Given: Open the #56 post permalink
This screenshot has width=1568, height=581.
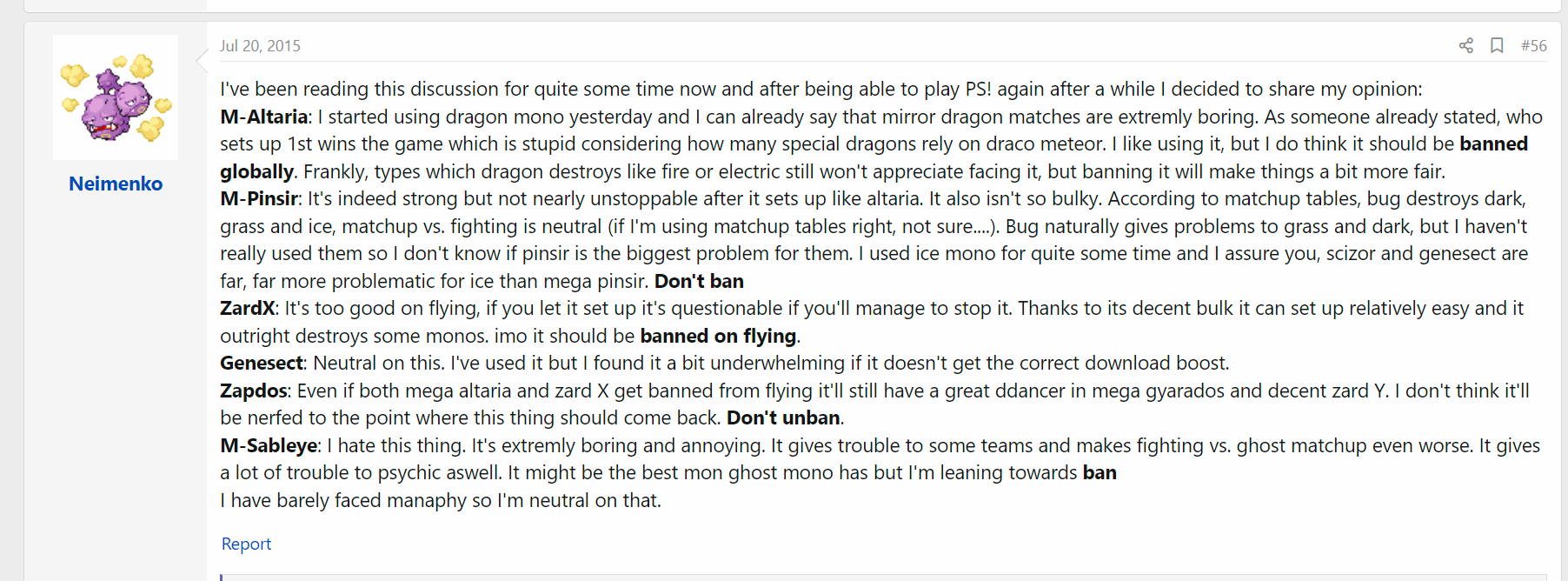Looking at the screenshot, I should 1533,45.
